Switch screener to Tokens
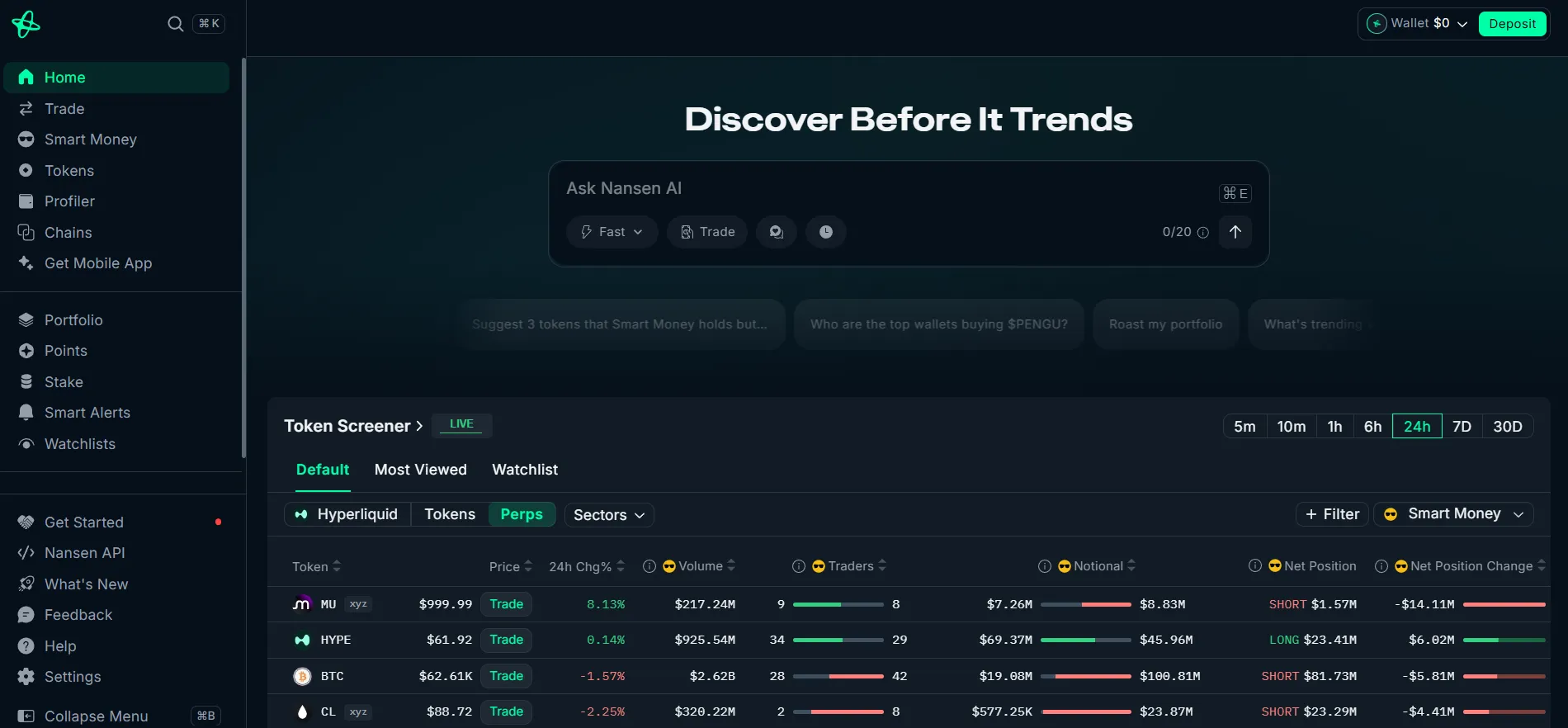1568x728 pixels. [450, 514]
